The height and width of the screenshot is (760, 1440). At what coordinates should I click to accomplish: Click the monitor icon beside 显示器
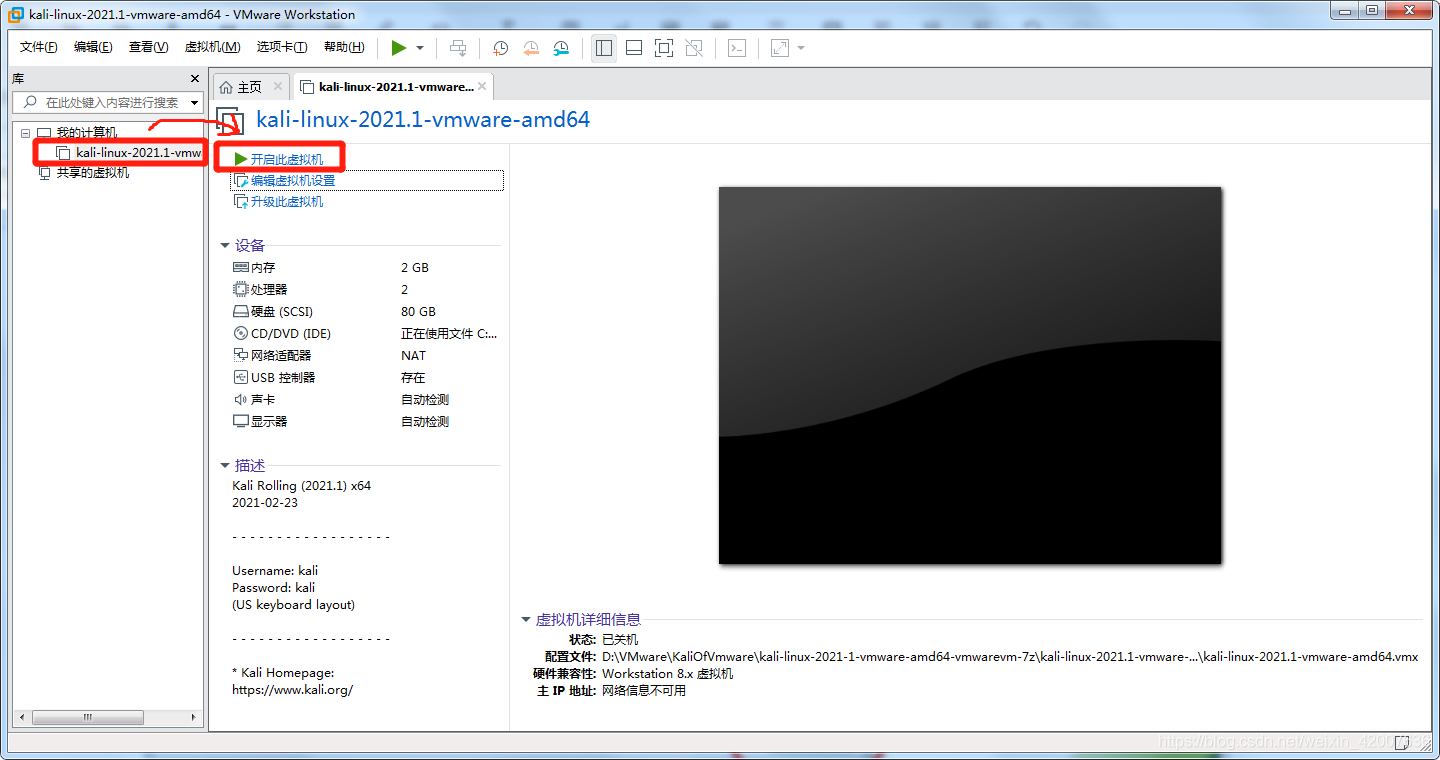240,421
